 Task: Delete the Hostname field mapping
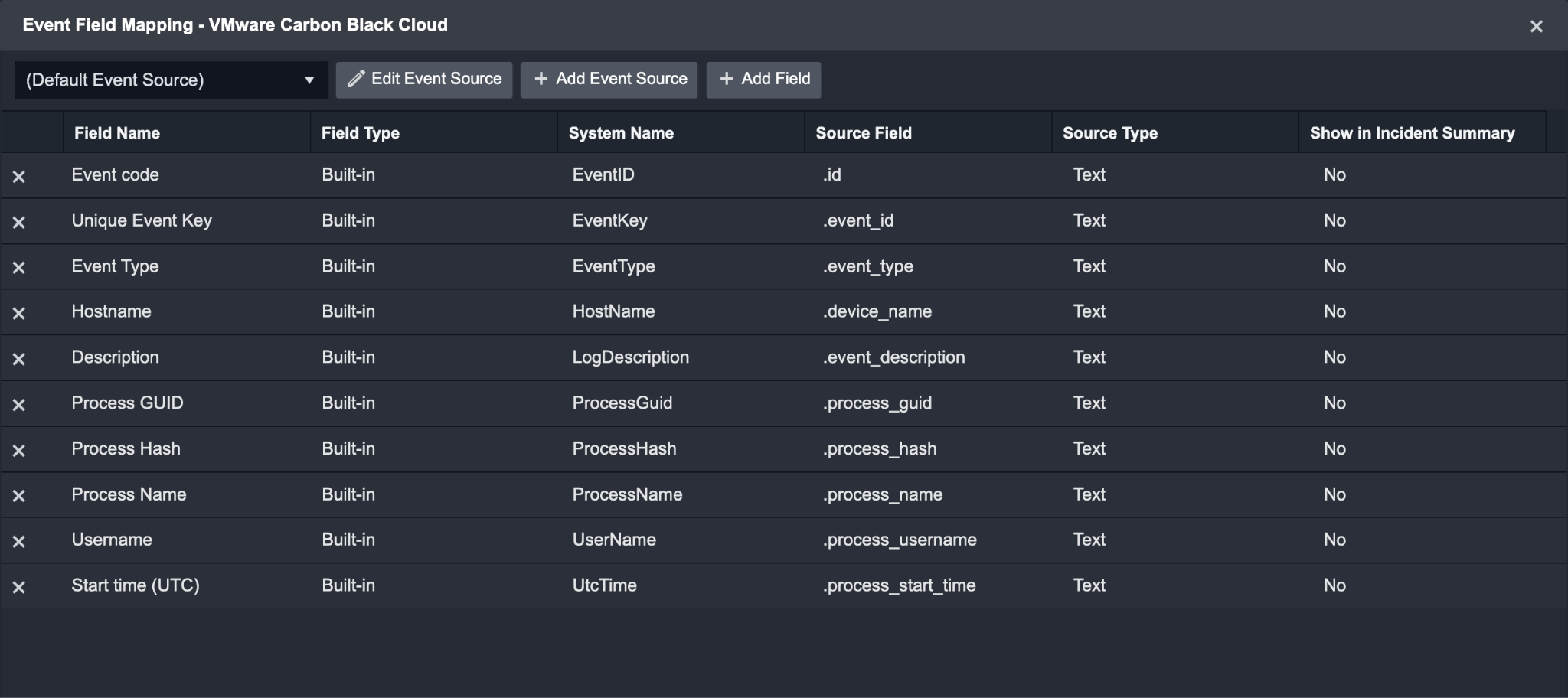(x=19, y=314)
